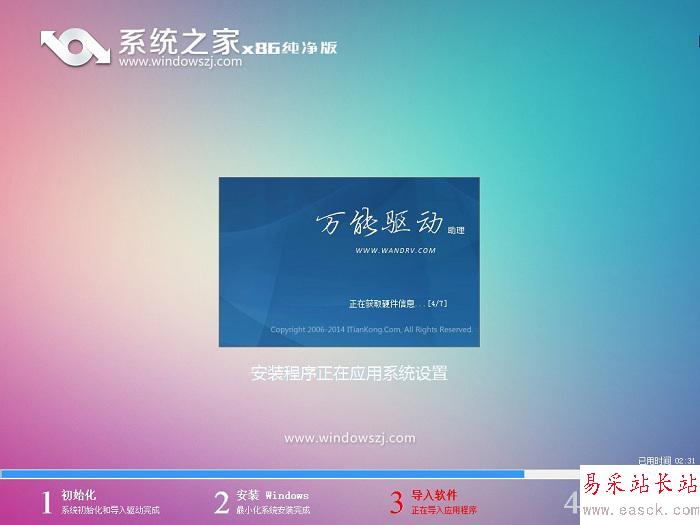Click the 系统之家 arrow logo icon
700x525 pixels.
point(75,47)
